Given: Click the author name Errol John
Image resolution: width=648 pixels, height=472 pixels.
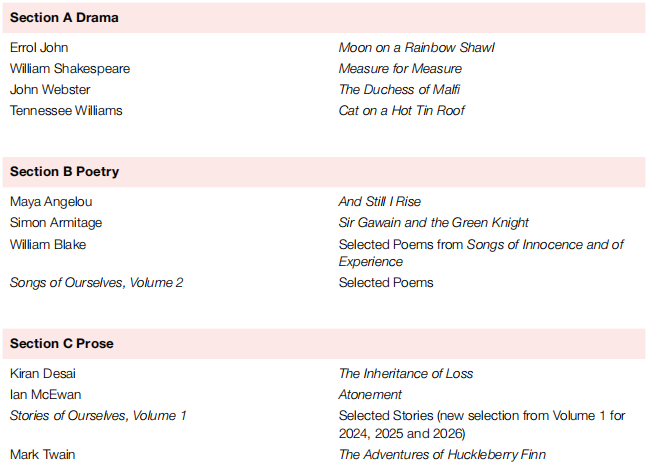Looking at the screenshot, I should point(39,48).
